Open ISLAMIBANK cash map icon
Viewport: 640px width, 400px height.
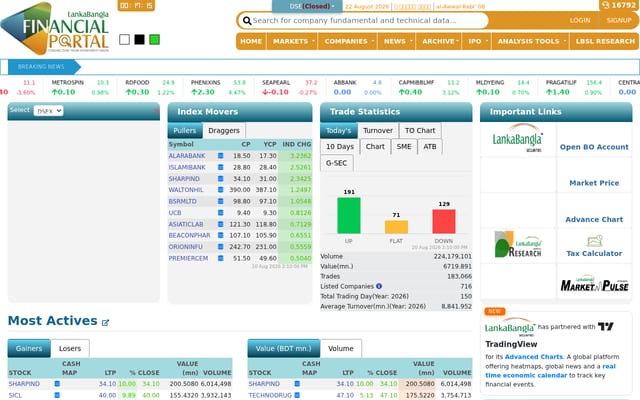(x=220, y=167)
